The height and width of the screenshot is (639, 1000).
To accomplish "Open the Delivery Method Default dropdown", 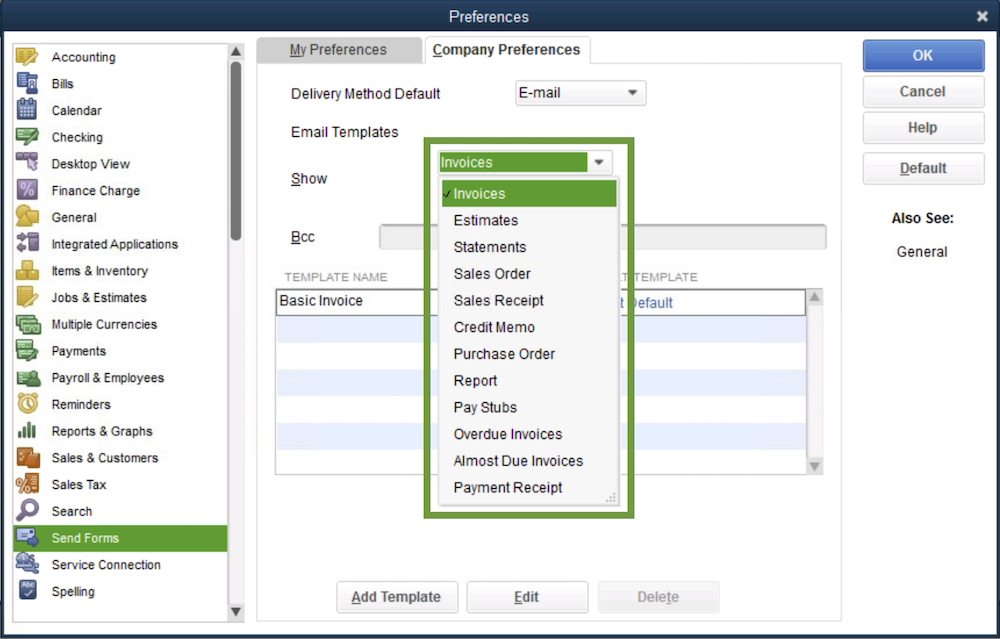I will 580,93.
